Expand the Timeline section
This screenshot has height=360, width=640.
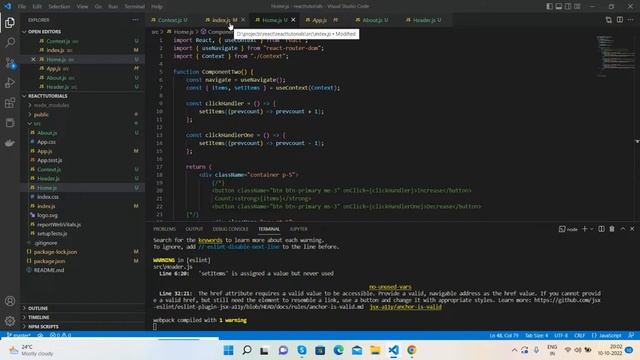point(38,317)
